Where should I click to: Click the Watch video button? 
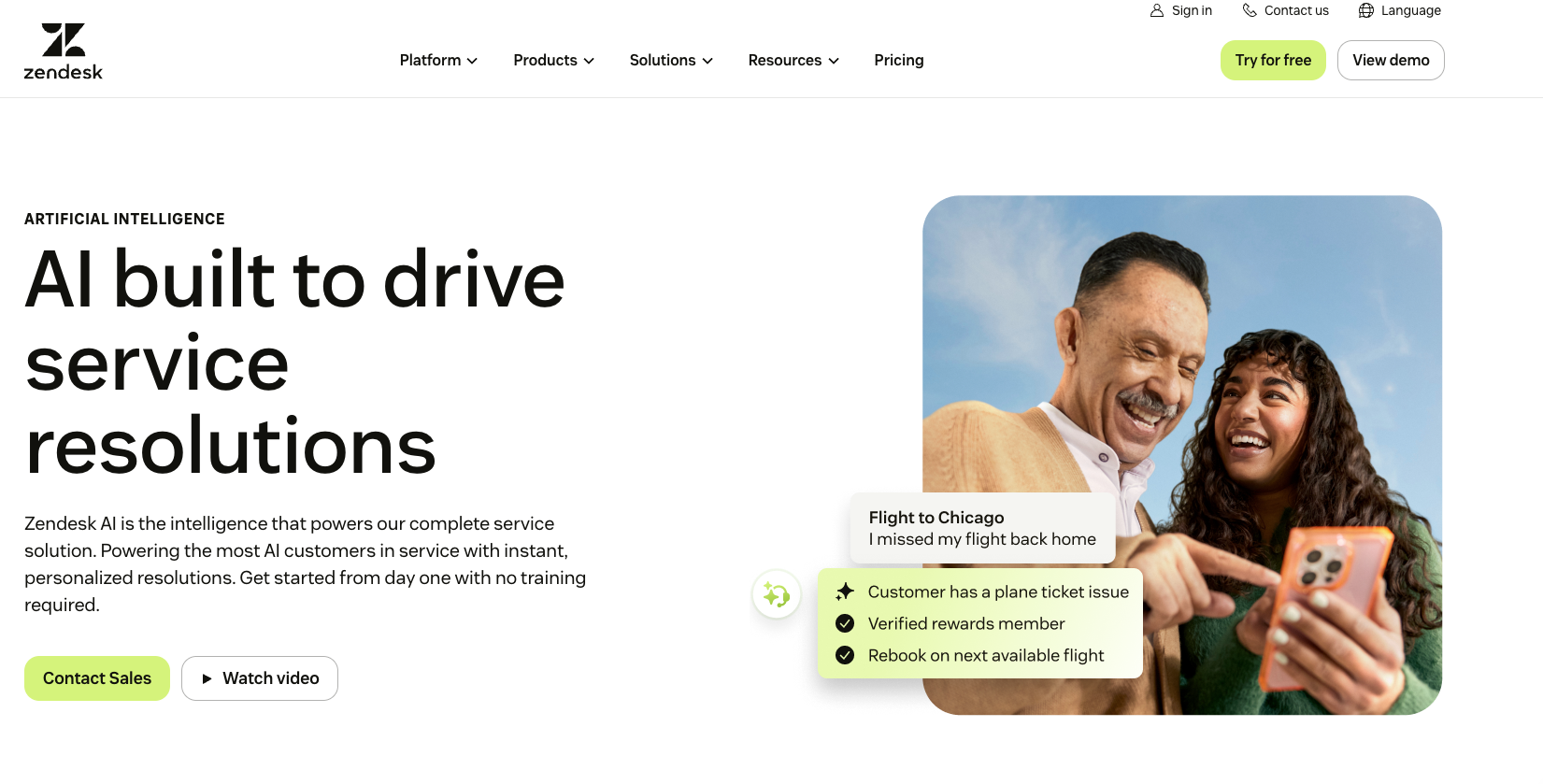tap(260, 678)
